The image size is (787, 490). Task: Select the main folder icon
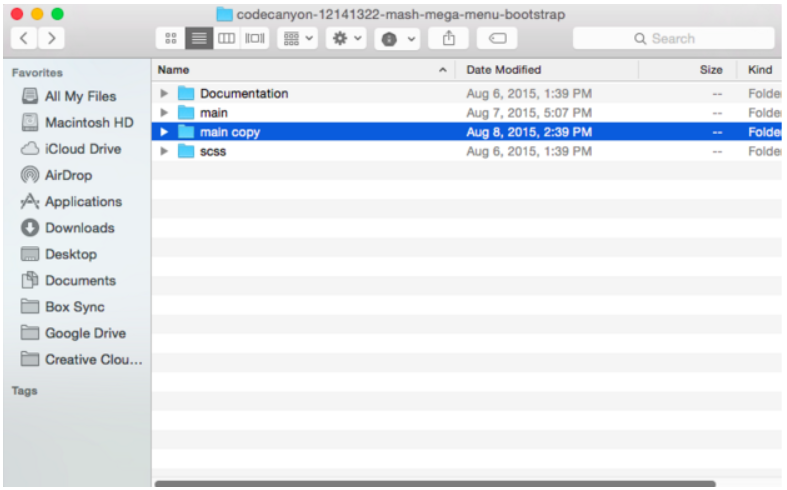(186, 112)
